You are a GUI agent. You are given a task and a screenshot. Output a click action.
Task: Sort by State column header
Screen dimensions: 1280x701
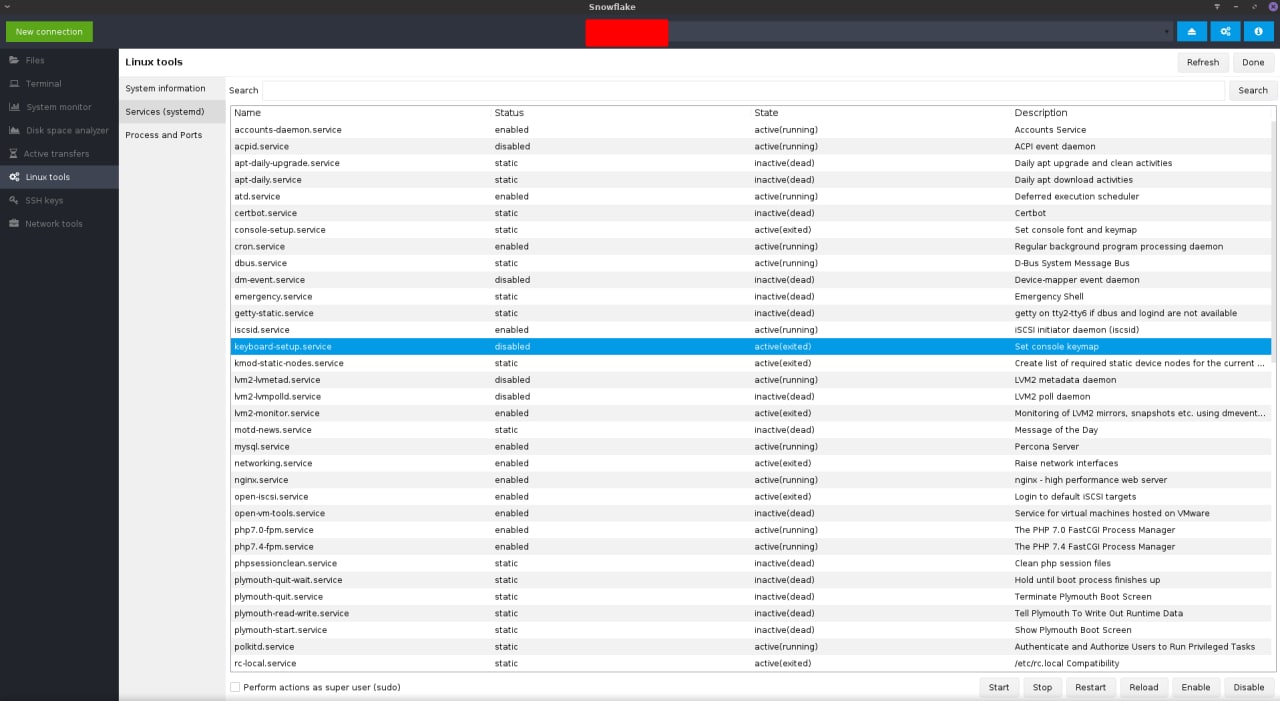(881, 113)
